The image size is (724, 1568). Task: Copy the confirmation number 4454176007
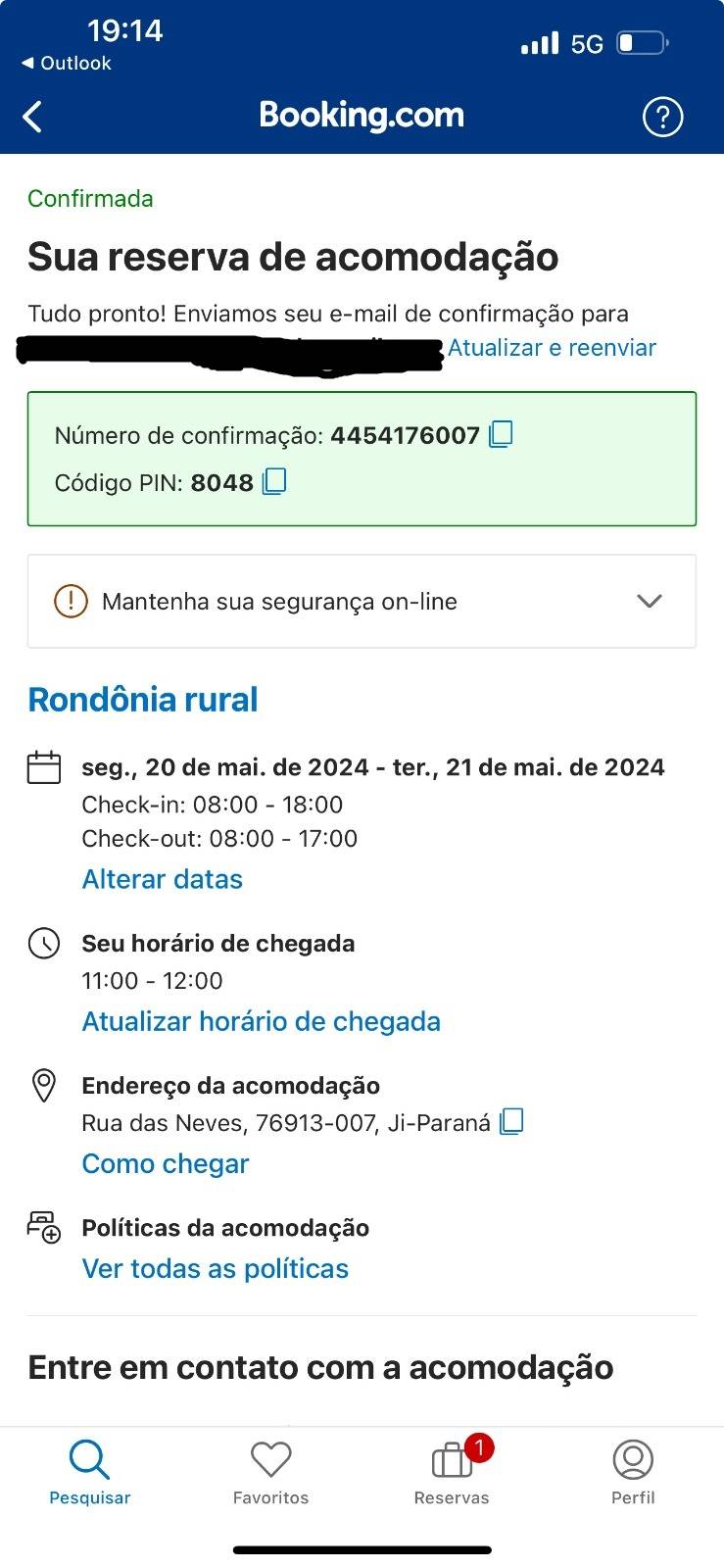click(x=501, y=434)
